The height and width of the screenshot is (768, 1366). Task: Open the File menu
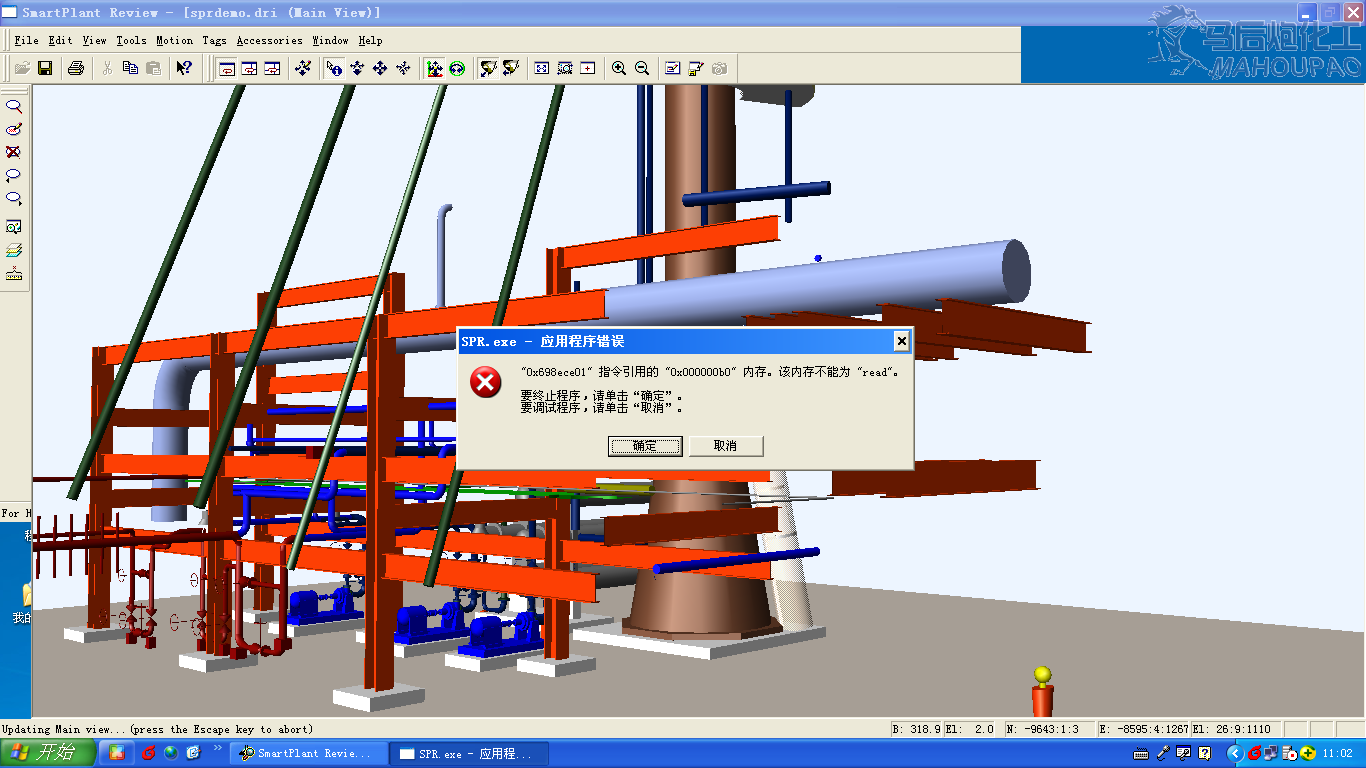click(26, 40)
